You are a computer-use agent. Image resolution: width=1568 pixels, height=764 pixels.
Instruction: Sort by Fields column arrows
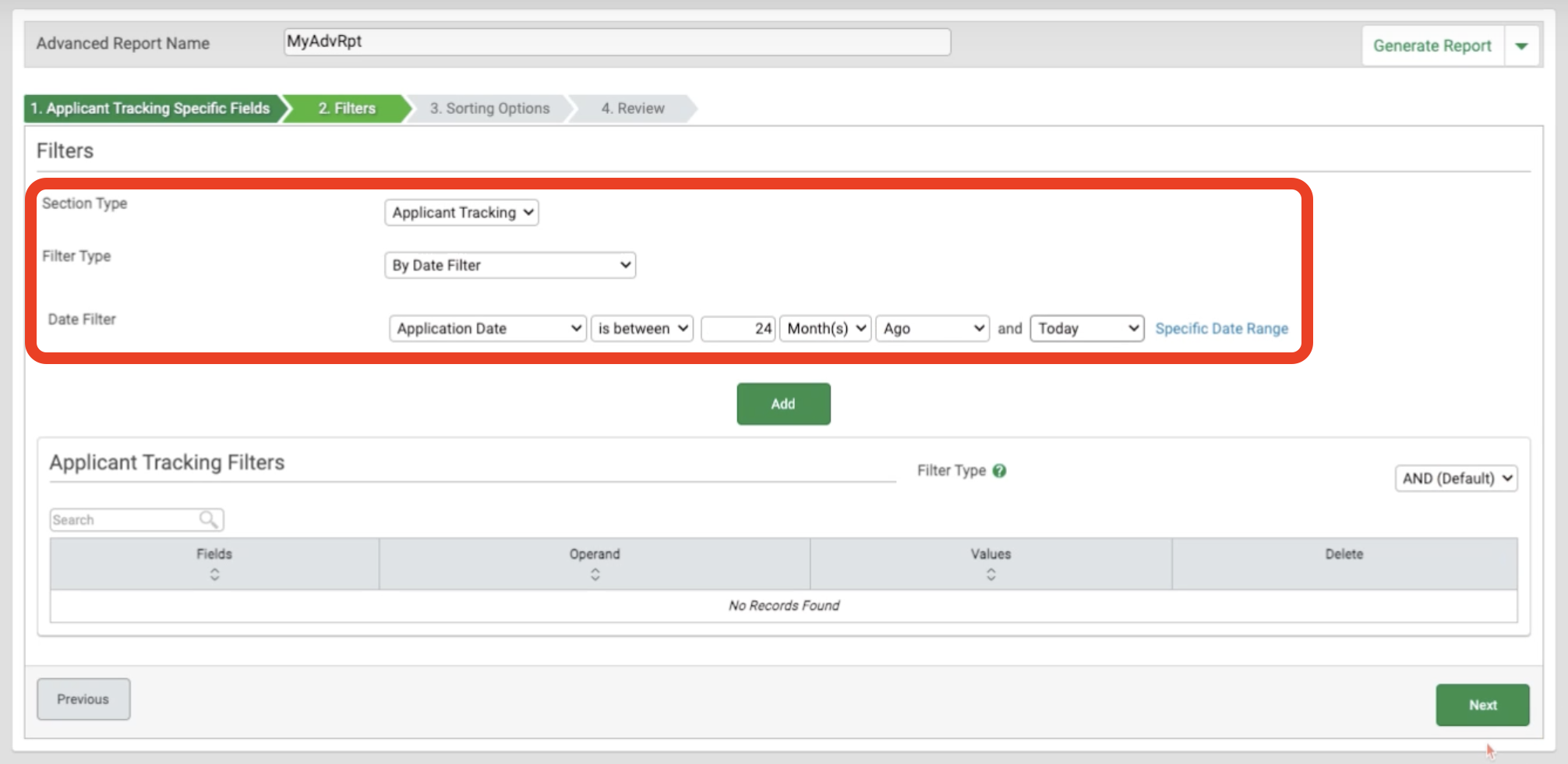214,575
